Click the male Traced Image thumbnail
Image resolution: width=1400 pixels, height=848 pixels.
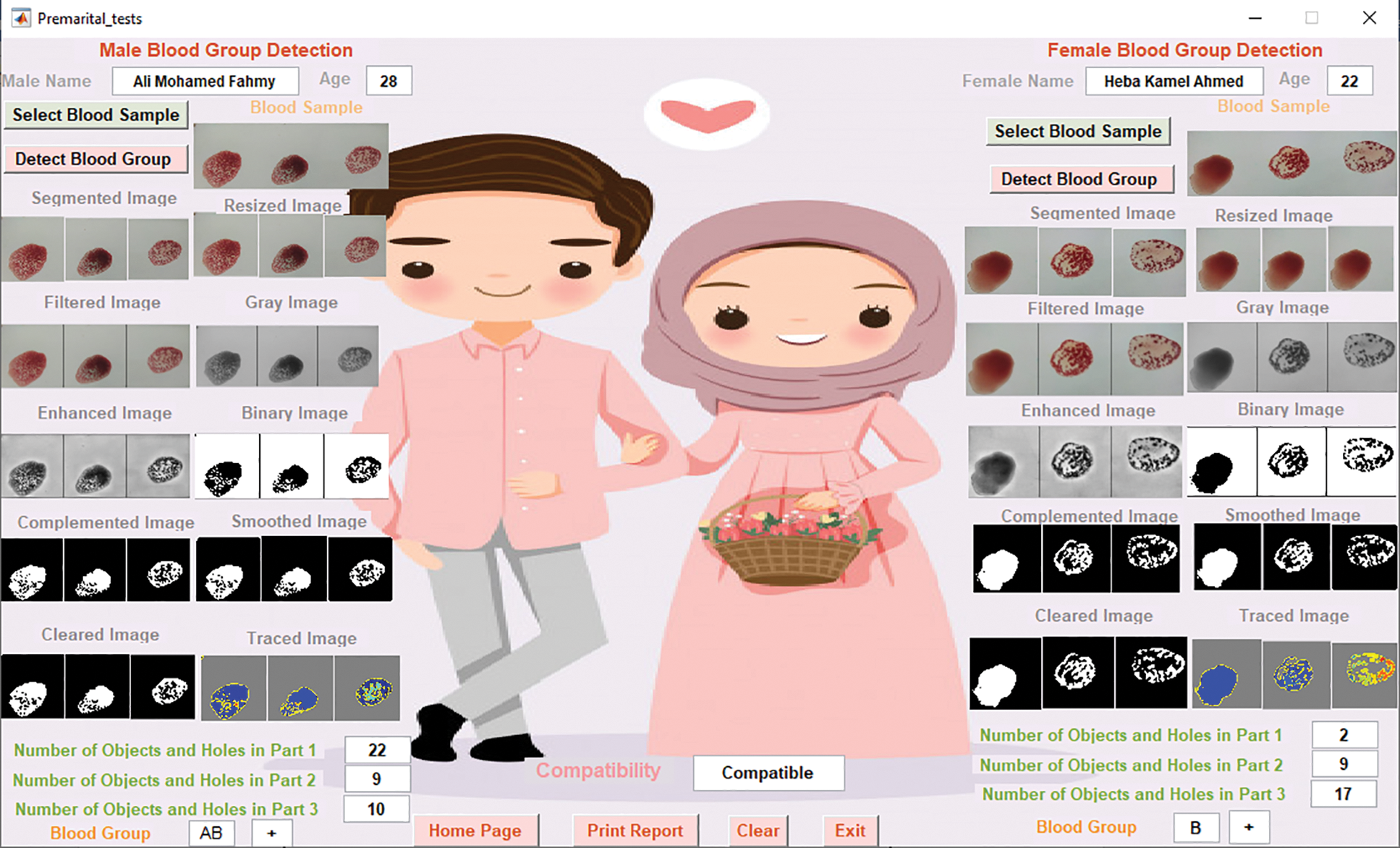click(300, 688)
